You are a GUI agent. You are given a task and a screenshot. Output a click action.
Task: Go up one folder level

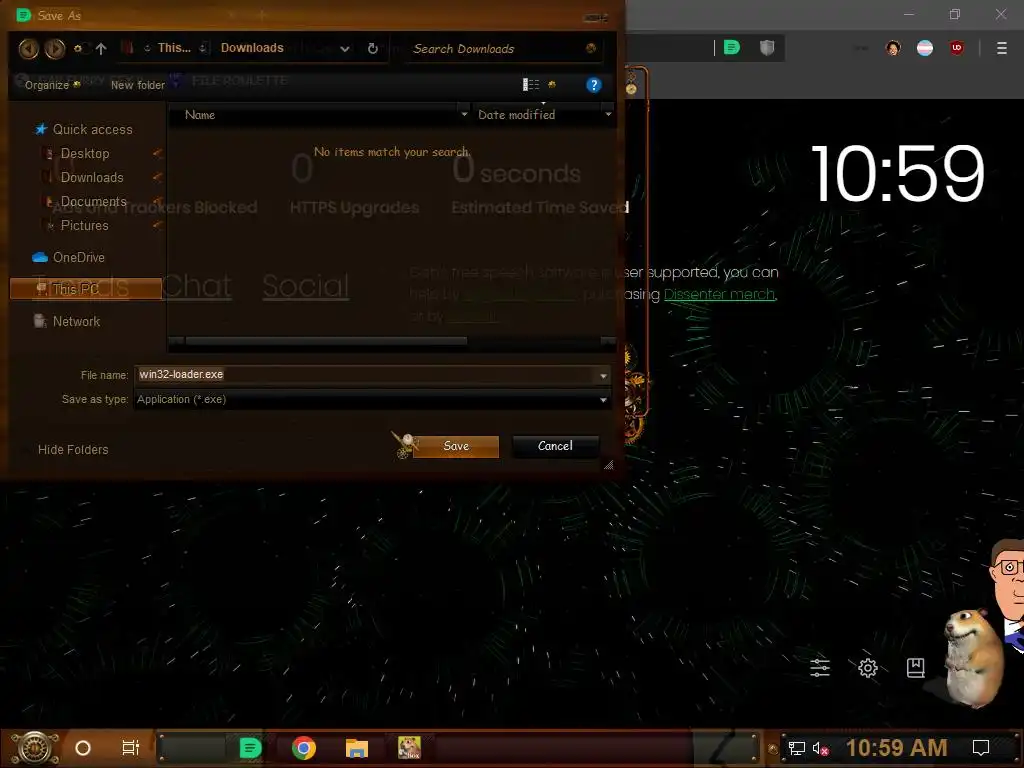(x=101, y=48)
